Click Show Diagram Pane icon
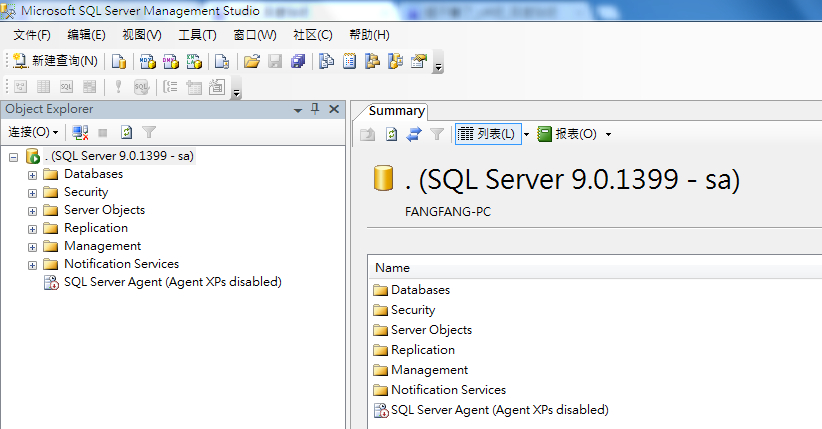Screen dimensions: 822x429 [20, 87]
